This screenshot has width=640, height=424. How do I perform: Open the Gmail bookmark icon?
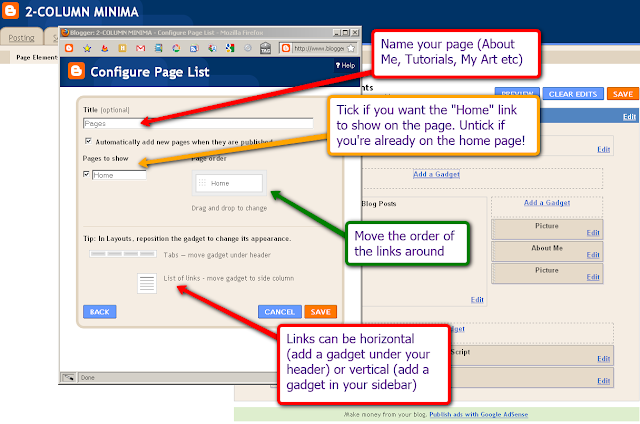[x=140, y=48]
